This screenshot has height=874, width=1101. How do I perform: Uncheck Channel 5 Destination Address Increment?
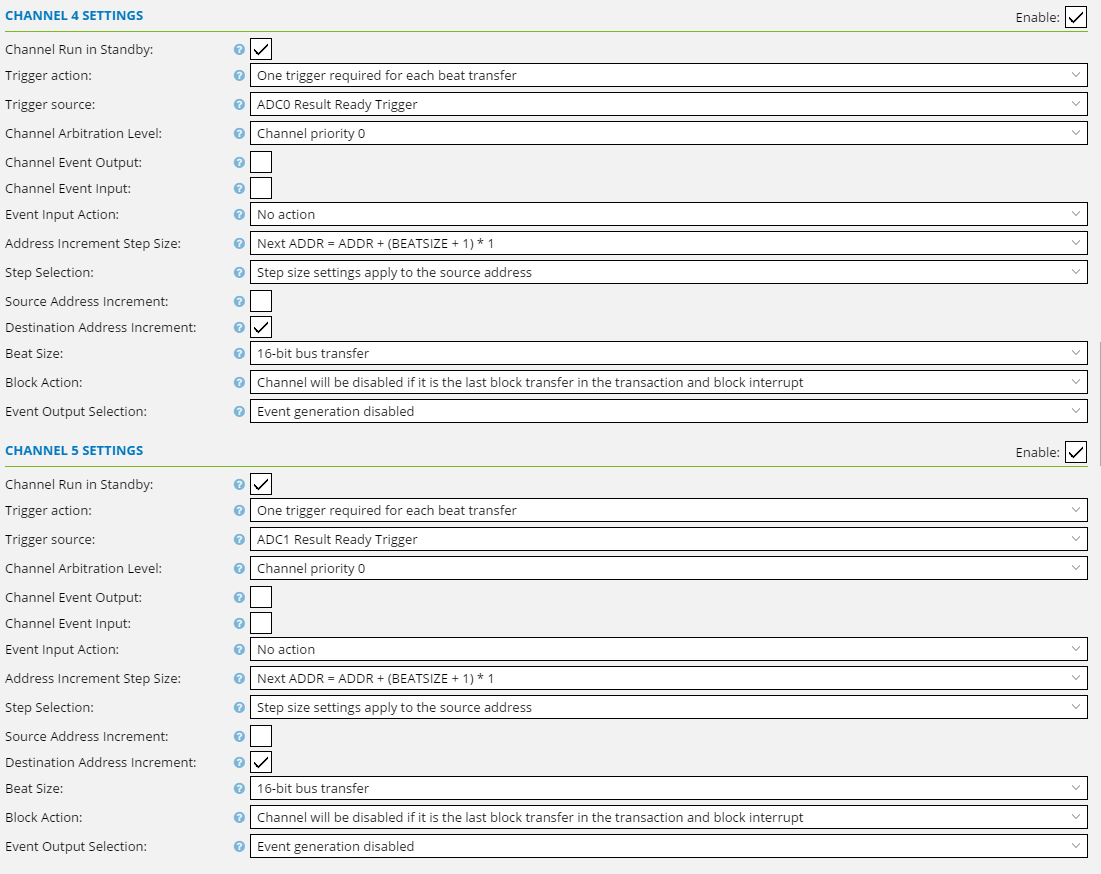click(261, 762)
